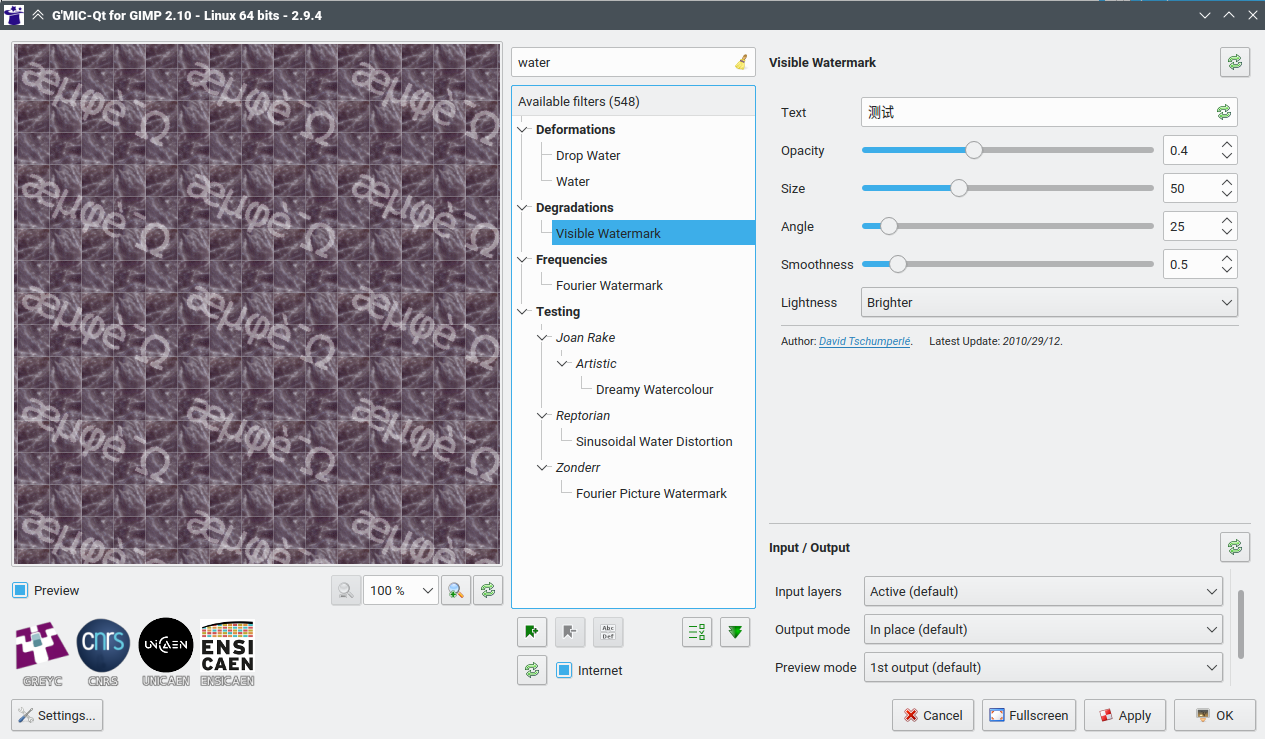Image resolution: width=1265 pixels, height=739 pixels.
Task: Collapse the Joan Rake folder
Action: point(542,338)
